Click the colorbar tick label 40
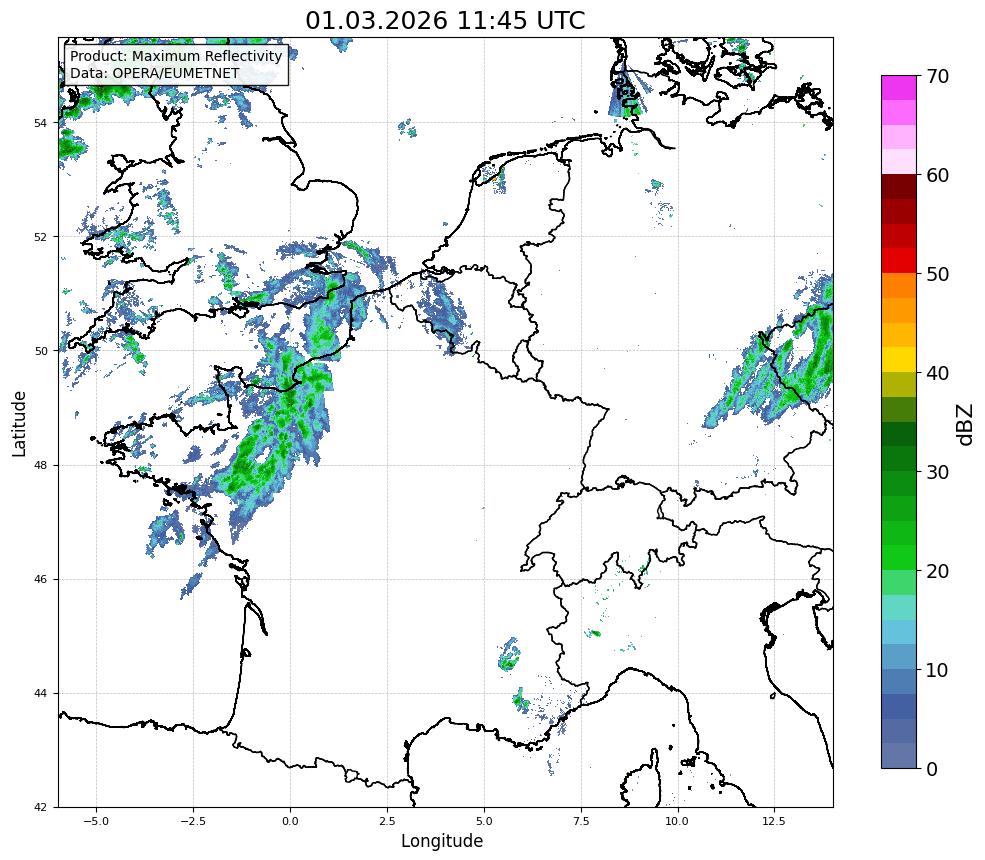Screen dimensions: 985x860 (x=937, y=373)
